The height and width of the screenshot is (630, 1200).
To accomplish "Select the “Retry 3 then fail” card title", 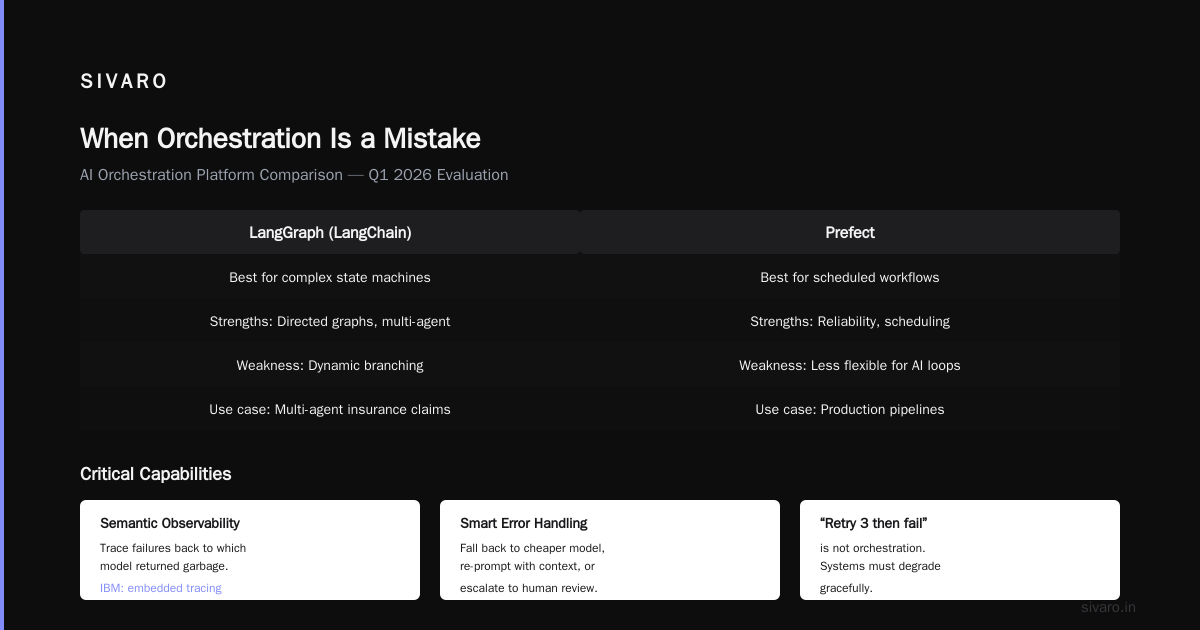I will [874, 523].
